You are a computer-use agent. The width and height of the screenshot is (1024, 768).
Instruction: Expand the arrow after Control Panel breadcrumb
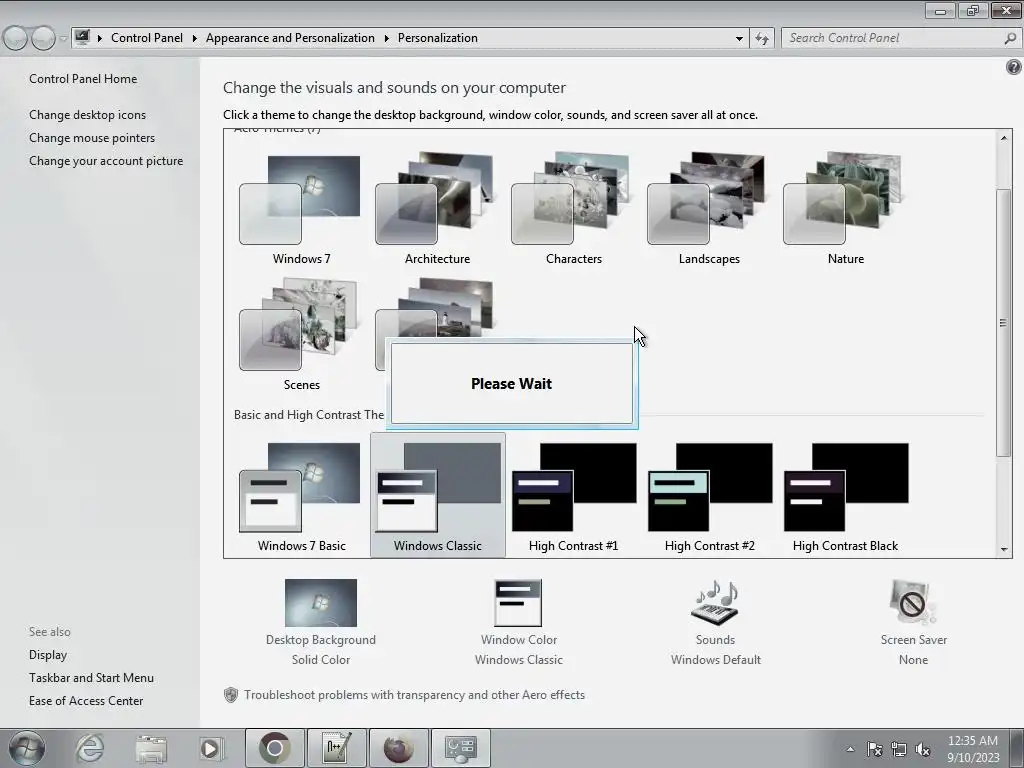[194, 38]
